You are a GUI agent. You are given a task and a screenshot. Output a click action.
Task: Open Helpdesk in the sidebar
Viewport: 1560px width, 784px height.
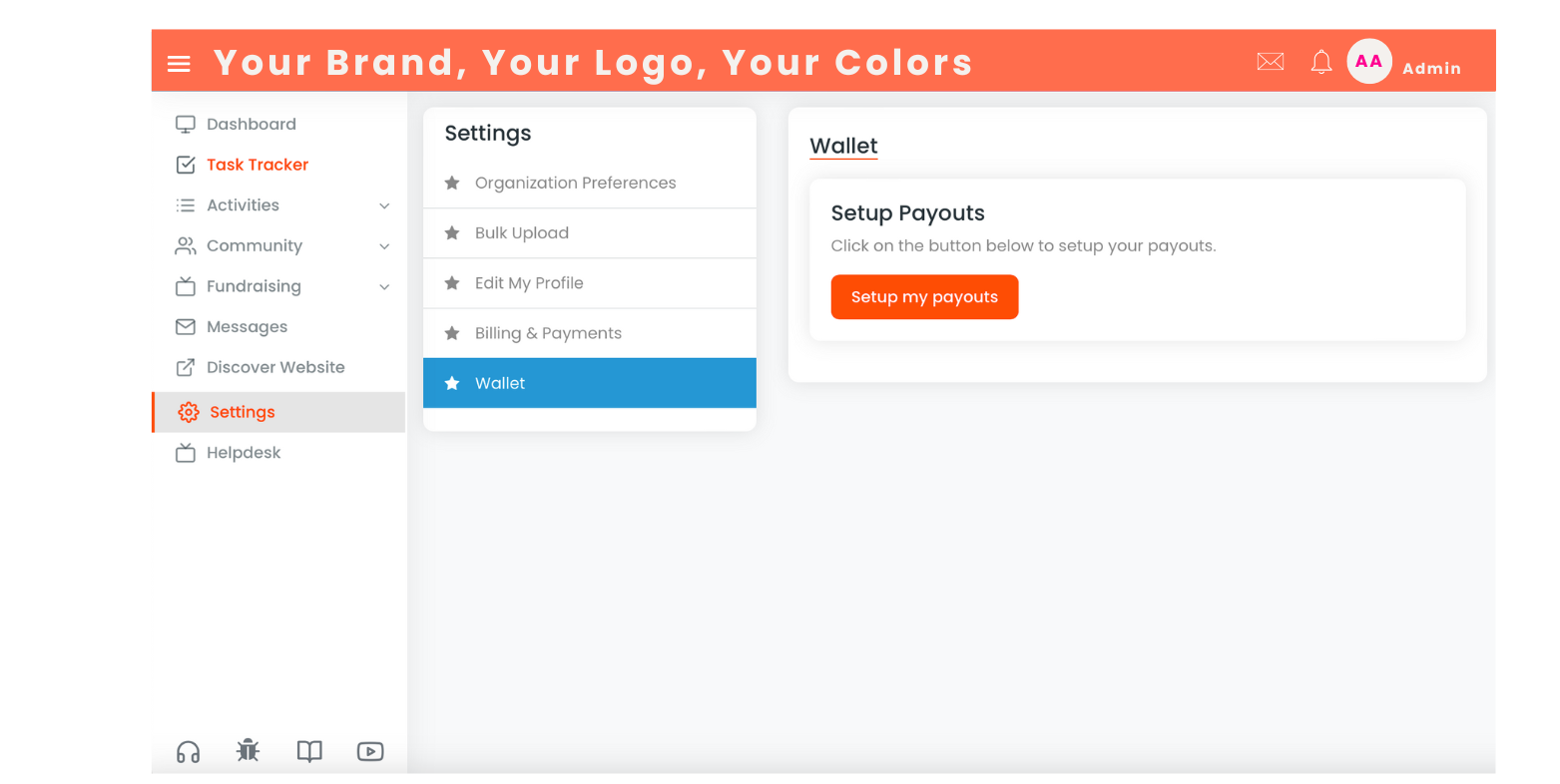coord(229,453)
